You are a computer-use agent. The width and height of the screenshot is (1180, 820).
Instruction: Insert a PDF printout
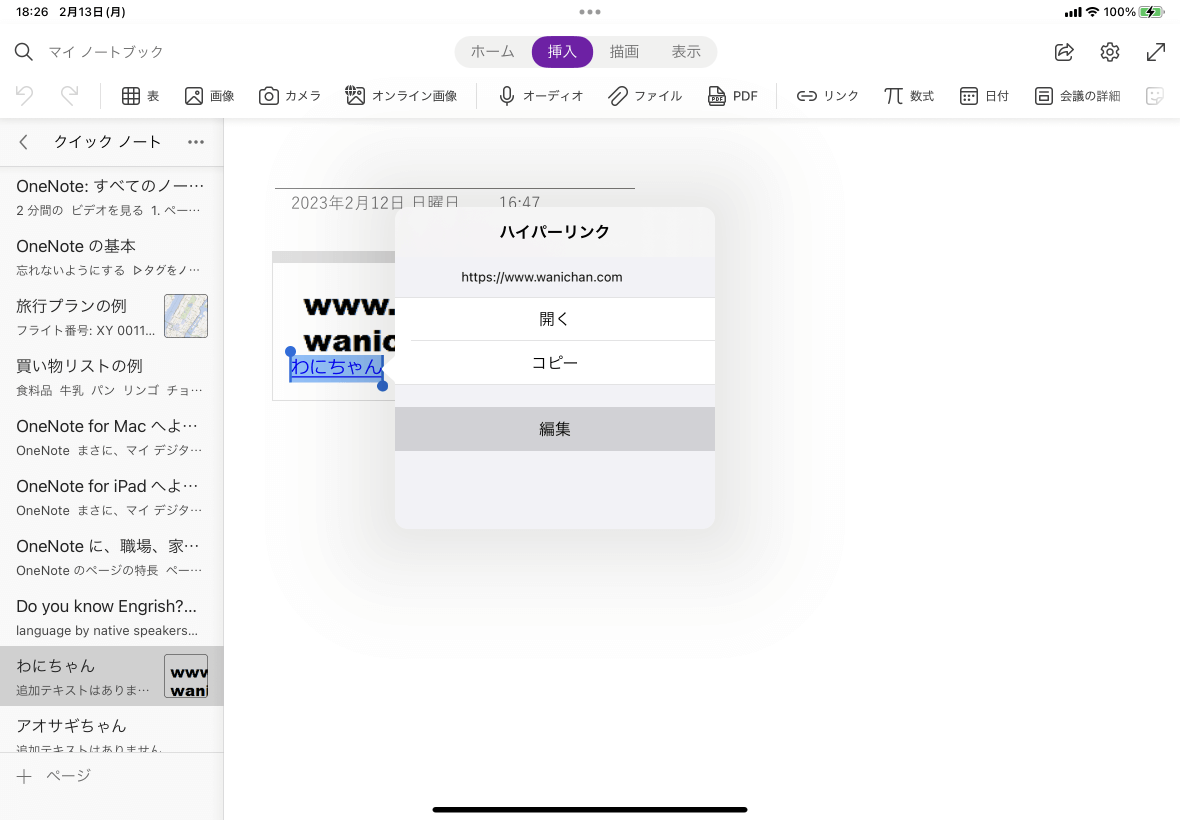point(732,96)
